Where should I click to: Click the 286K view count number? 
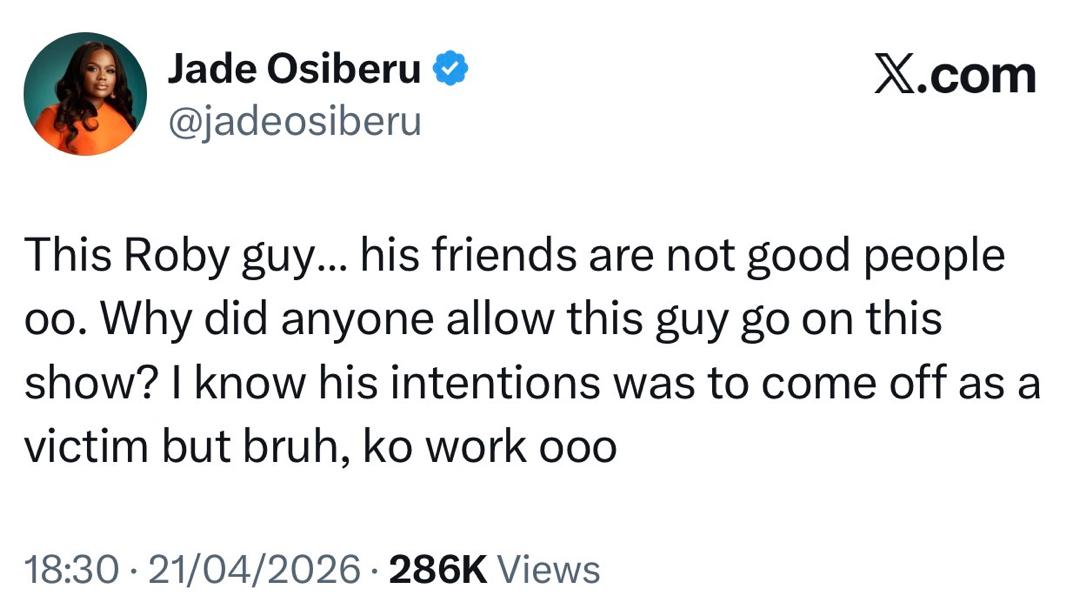pyautogui.click(x=437, y=570)
